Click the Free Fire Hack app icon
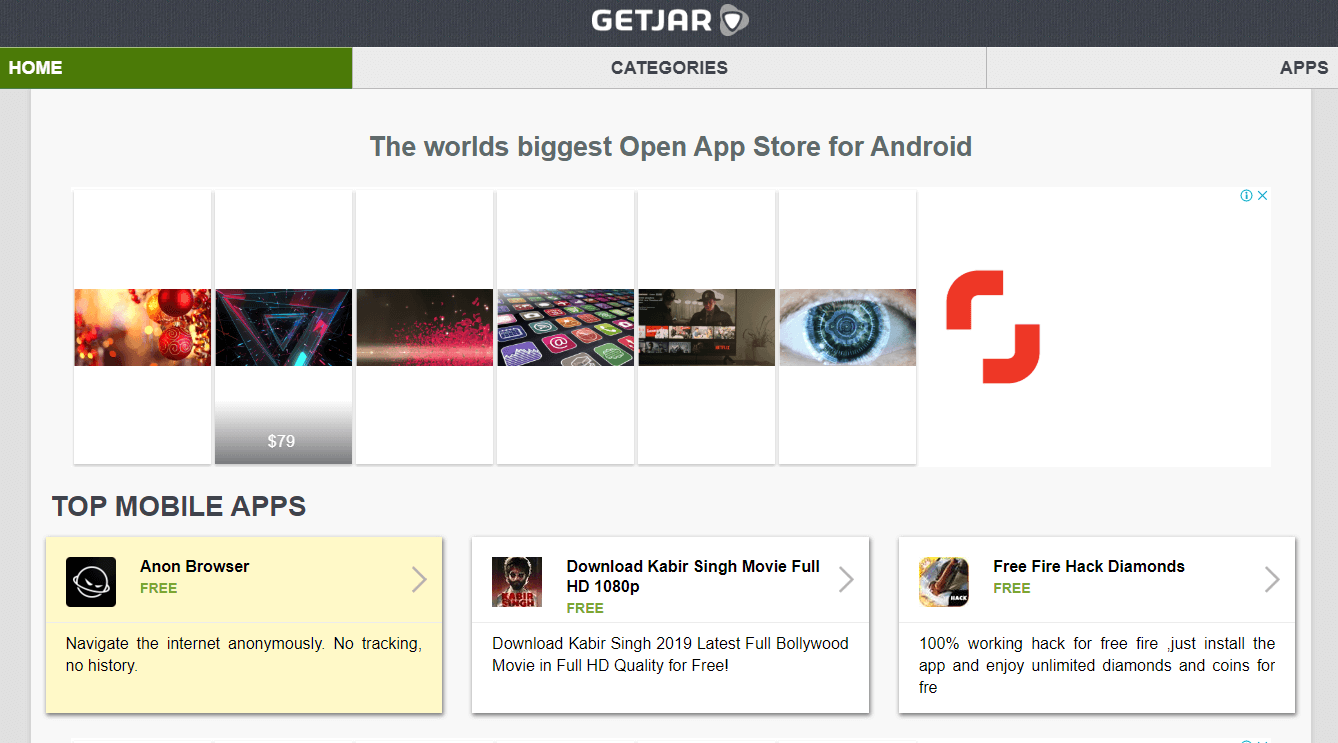The width and height of the screenshot is (1338, 743). [x=943, y=581]
